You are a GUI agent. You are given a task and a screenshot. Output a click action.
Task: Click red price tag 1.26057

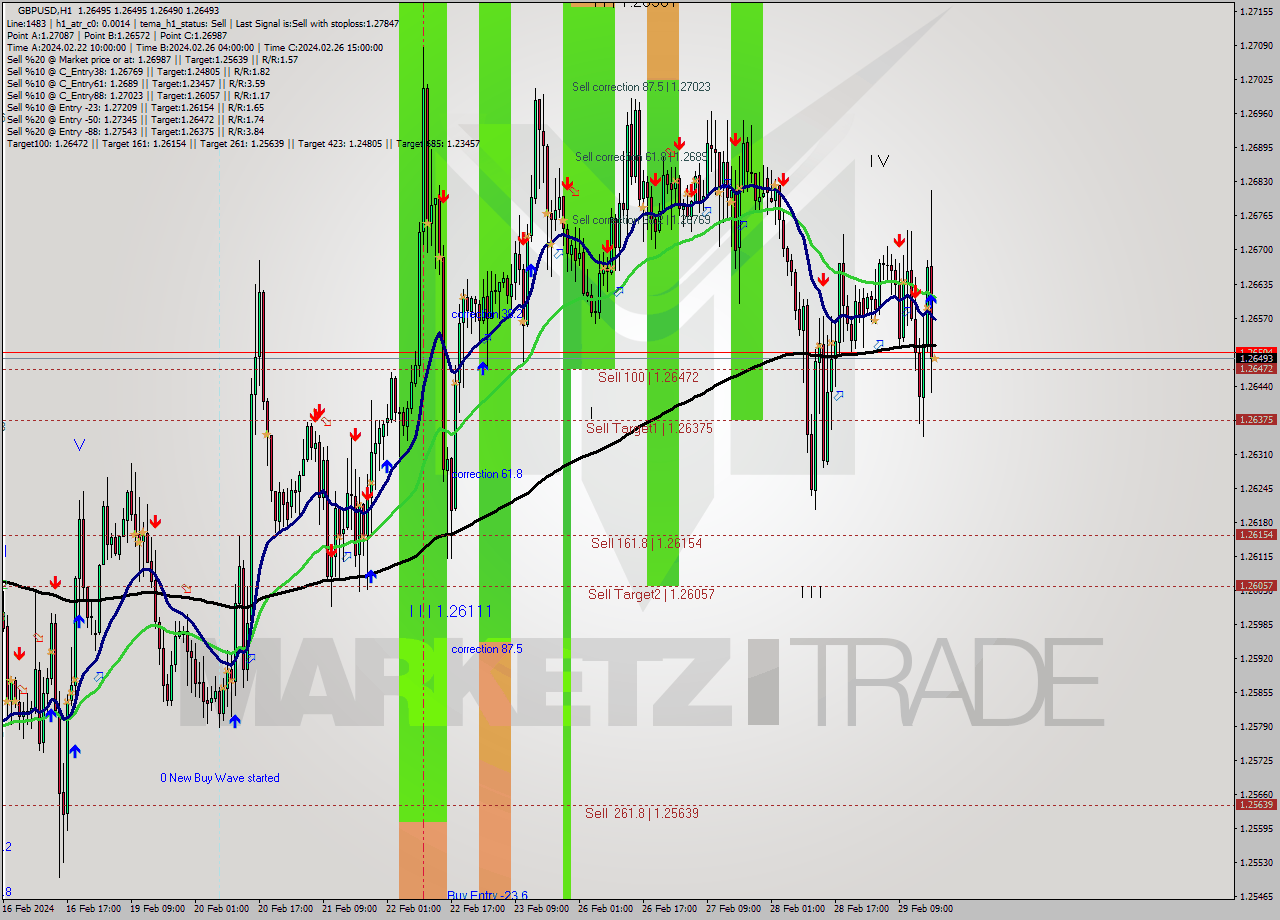click(x=1256, y=586)
